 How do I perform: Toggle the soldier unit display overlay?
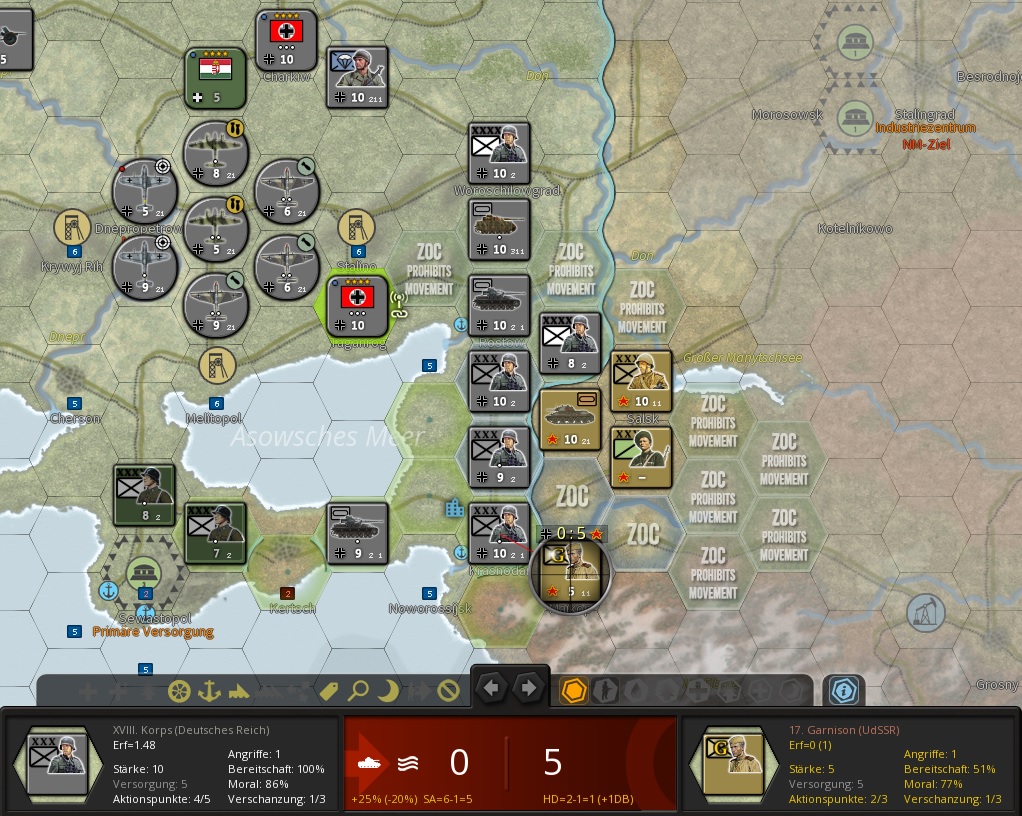coord(606,691)
